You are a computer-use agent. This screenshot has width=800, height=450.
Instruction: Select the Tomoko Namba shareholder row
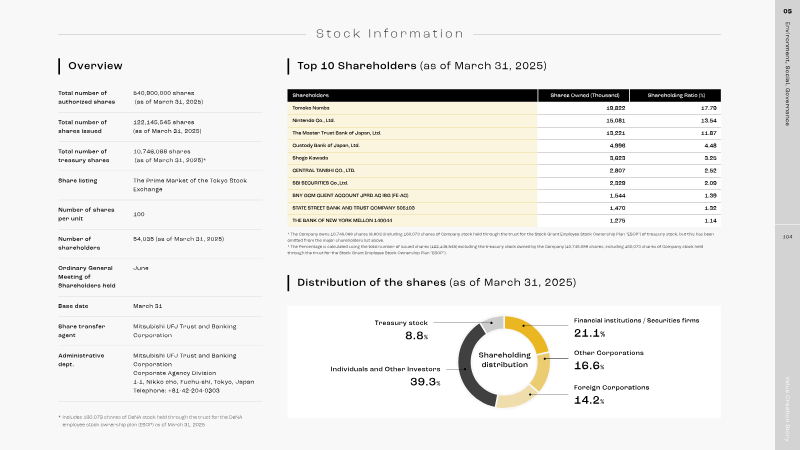[504, 108]
